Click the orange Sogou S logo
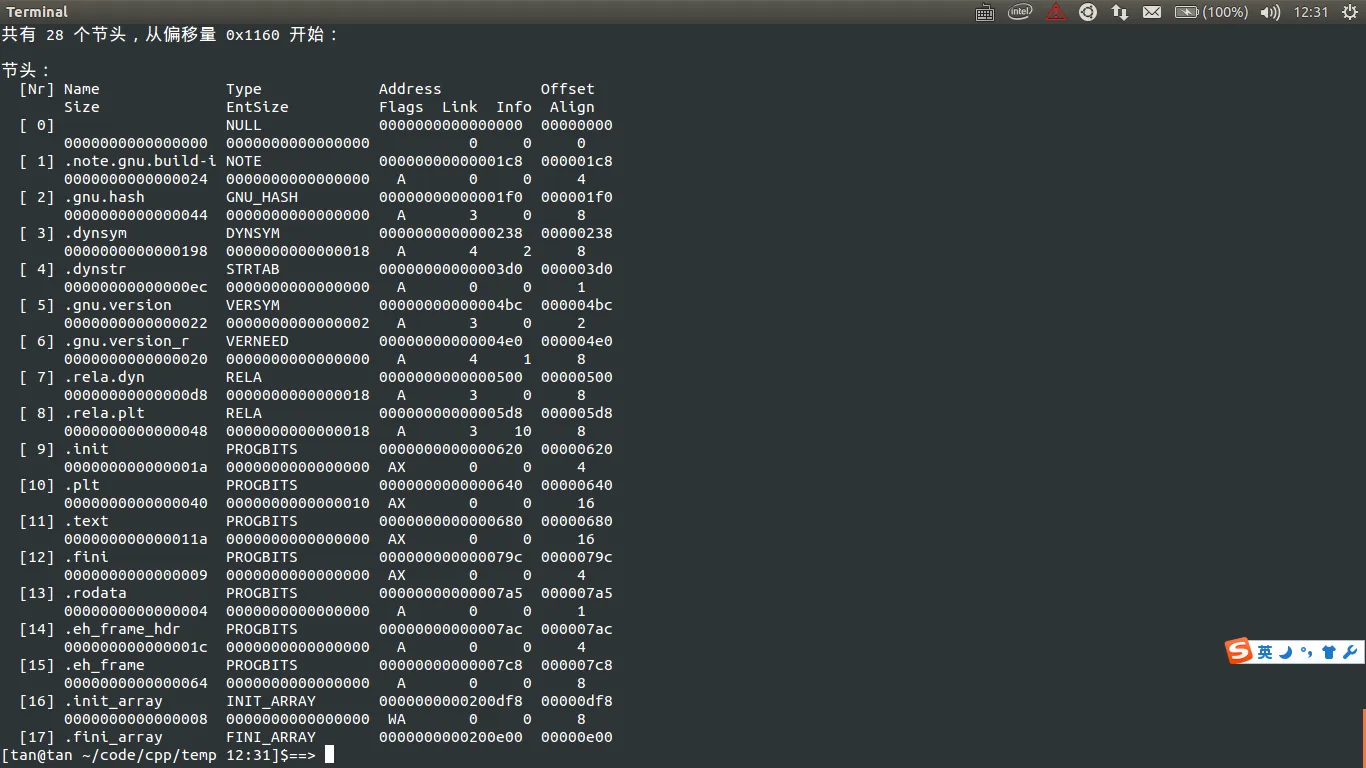1366x768 pixels. point(1240,651)
